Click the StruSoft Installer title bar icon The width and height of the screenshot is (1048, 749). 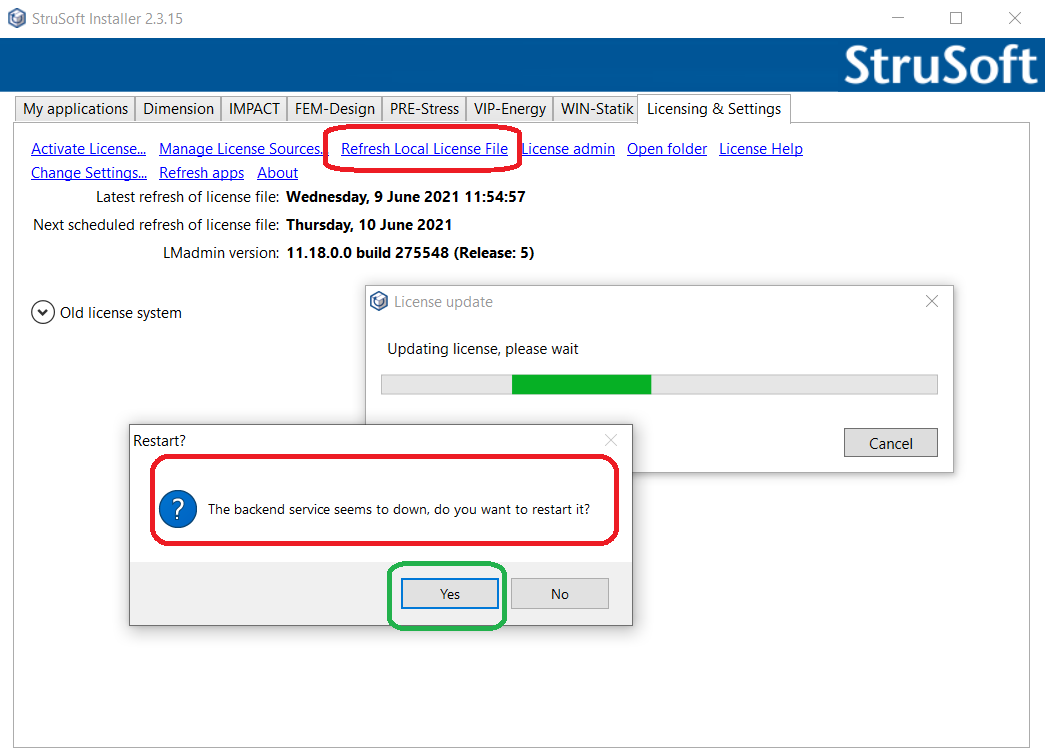coord(17,18)
